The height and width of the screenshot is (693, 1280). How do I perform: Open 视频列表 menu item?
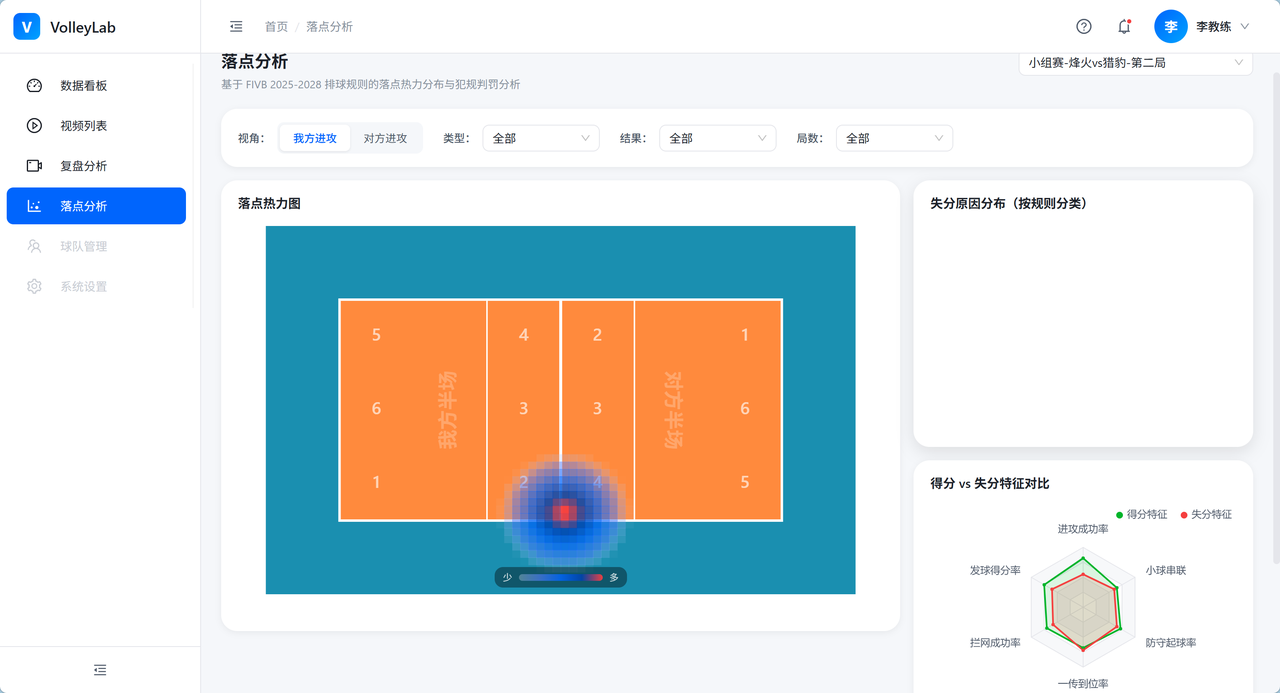pyautogui.click(x=96, y=126)
